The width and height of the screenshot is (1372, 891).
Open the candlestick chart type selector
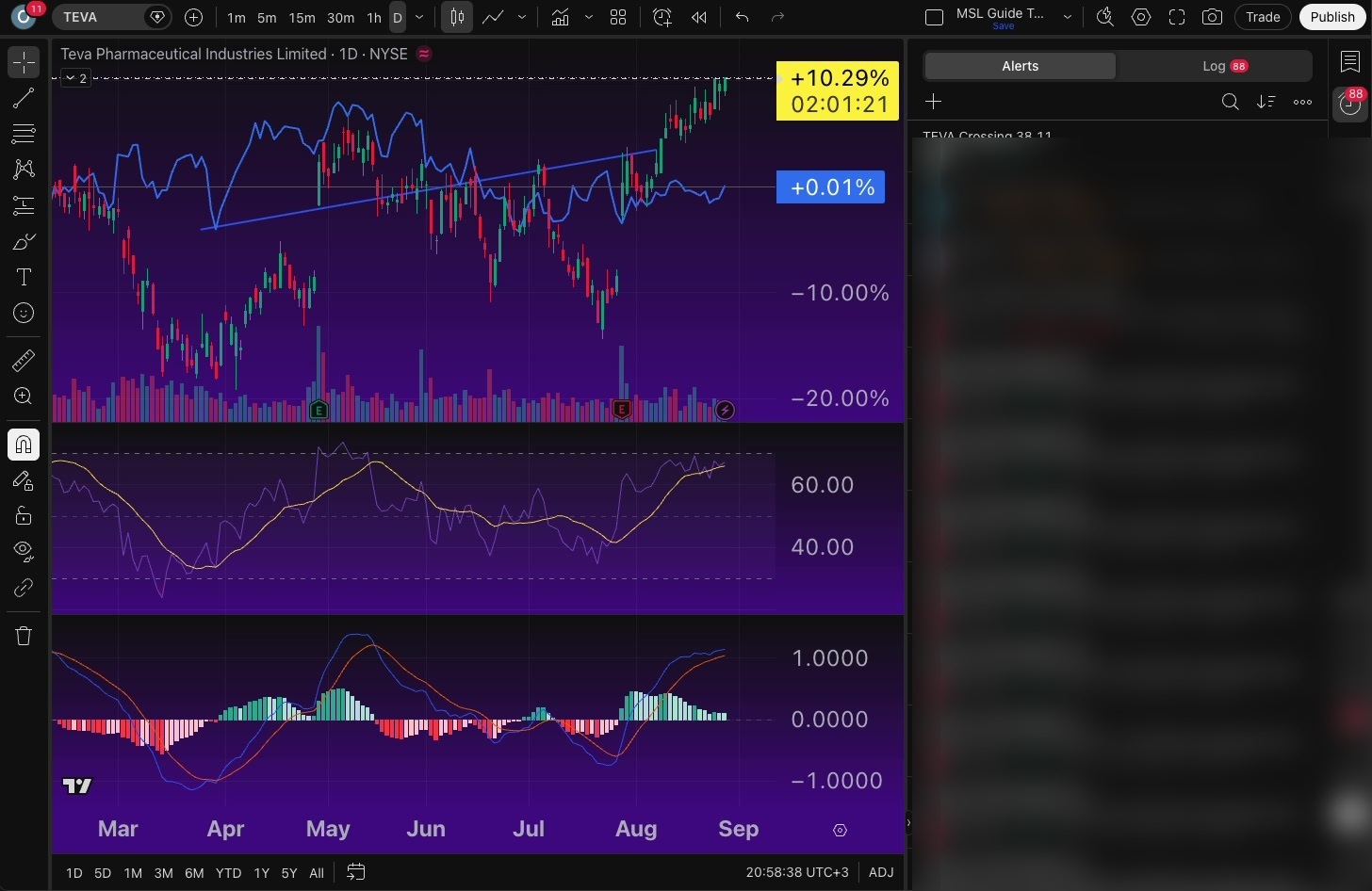[x=457, y=17]
